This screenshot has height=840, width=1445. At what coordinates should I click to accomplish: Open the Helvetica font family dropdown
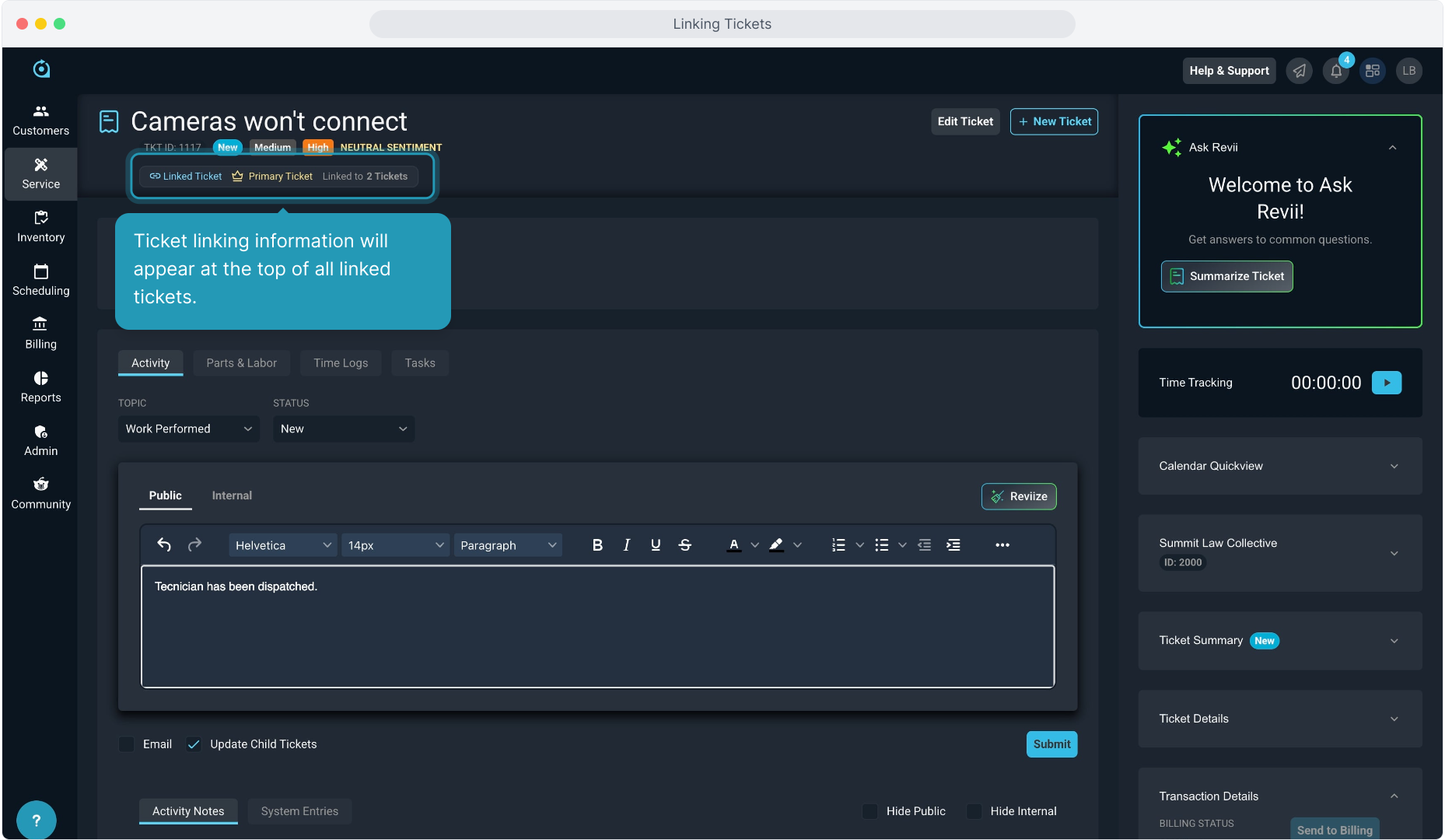pos(282,545)
